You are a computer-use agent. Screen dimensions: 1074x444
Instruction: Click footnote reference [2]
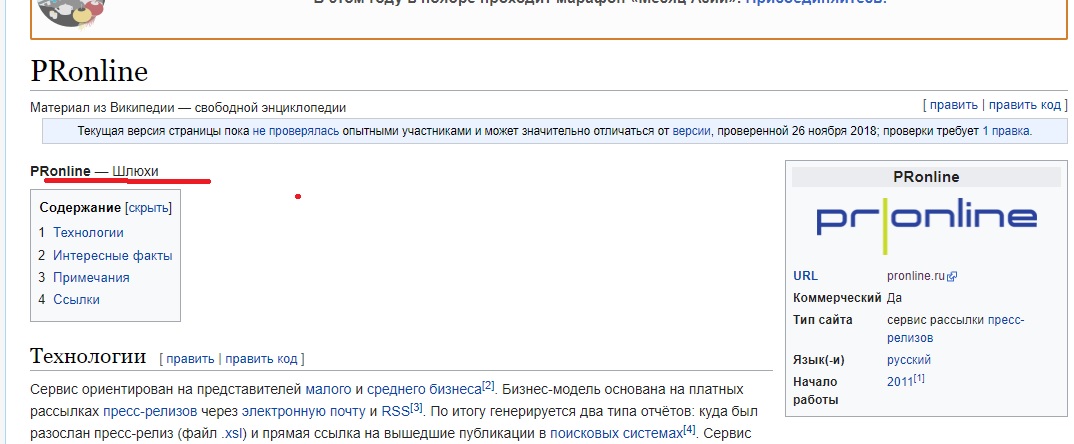pos(488,386)
